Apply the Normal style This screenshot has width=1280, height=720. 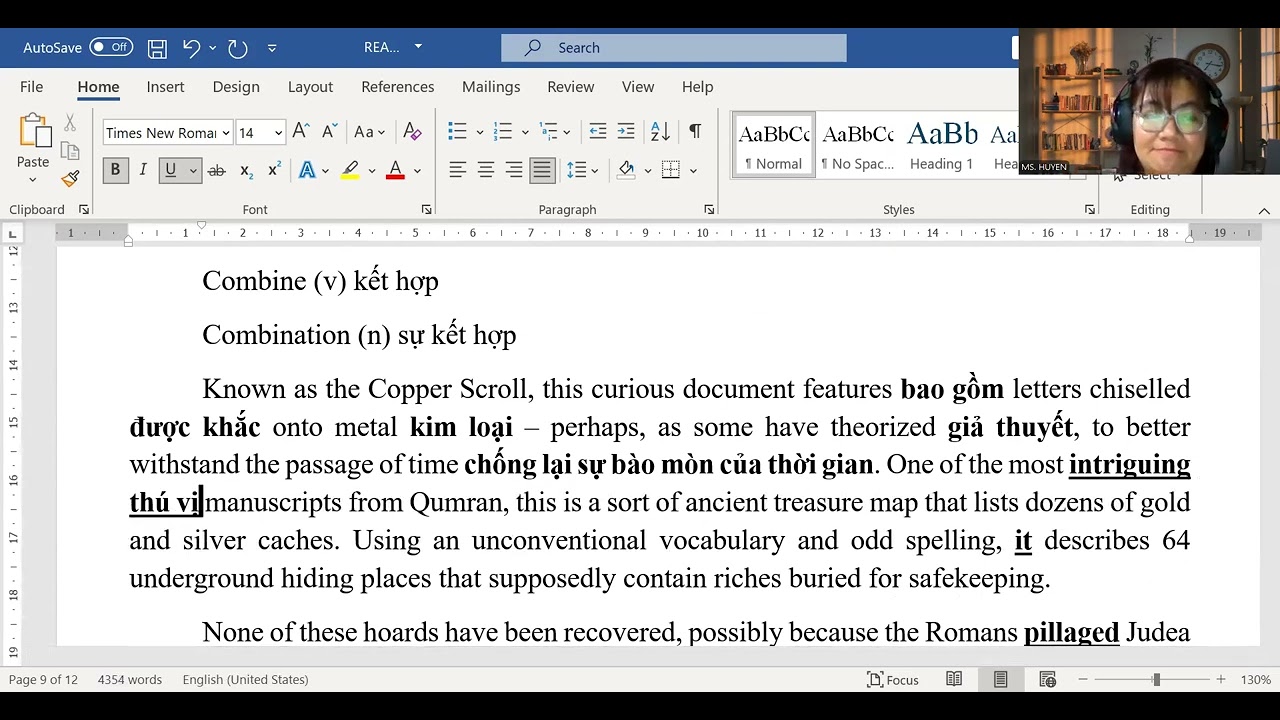774,145
